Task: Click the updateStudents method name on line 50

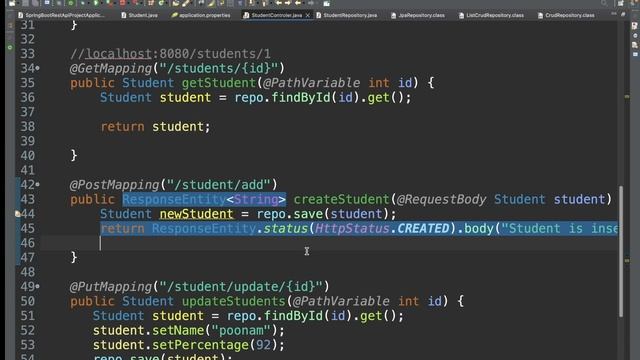Action: point(233,301)
